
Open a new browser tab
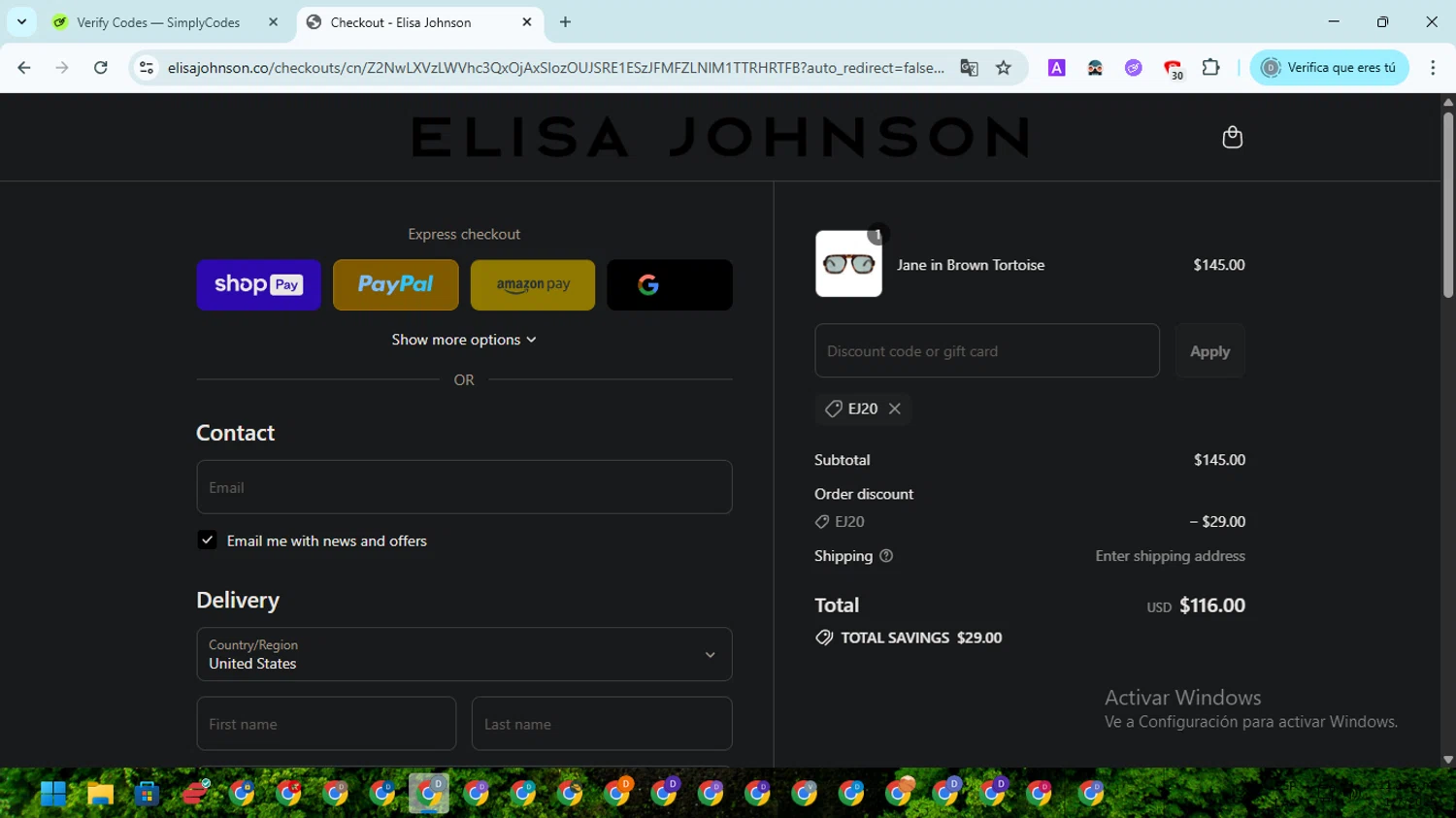566,21
